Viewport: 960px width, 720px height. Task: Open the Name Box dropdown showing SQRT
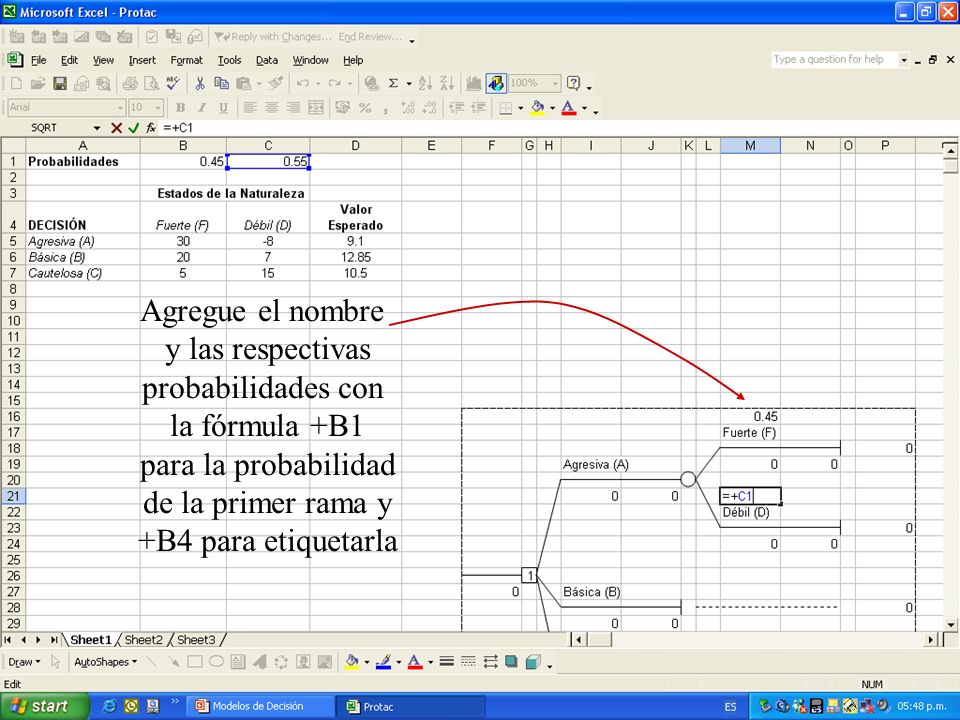coord(97,128)
